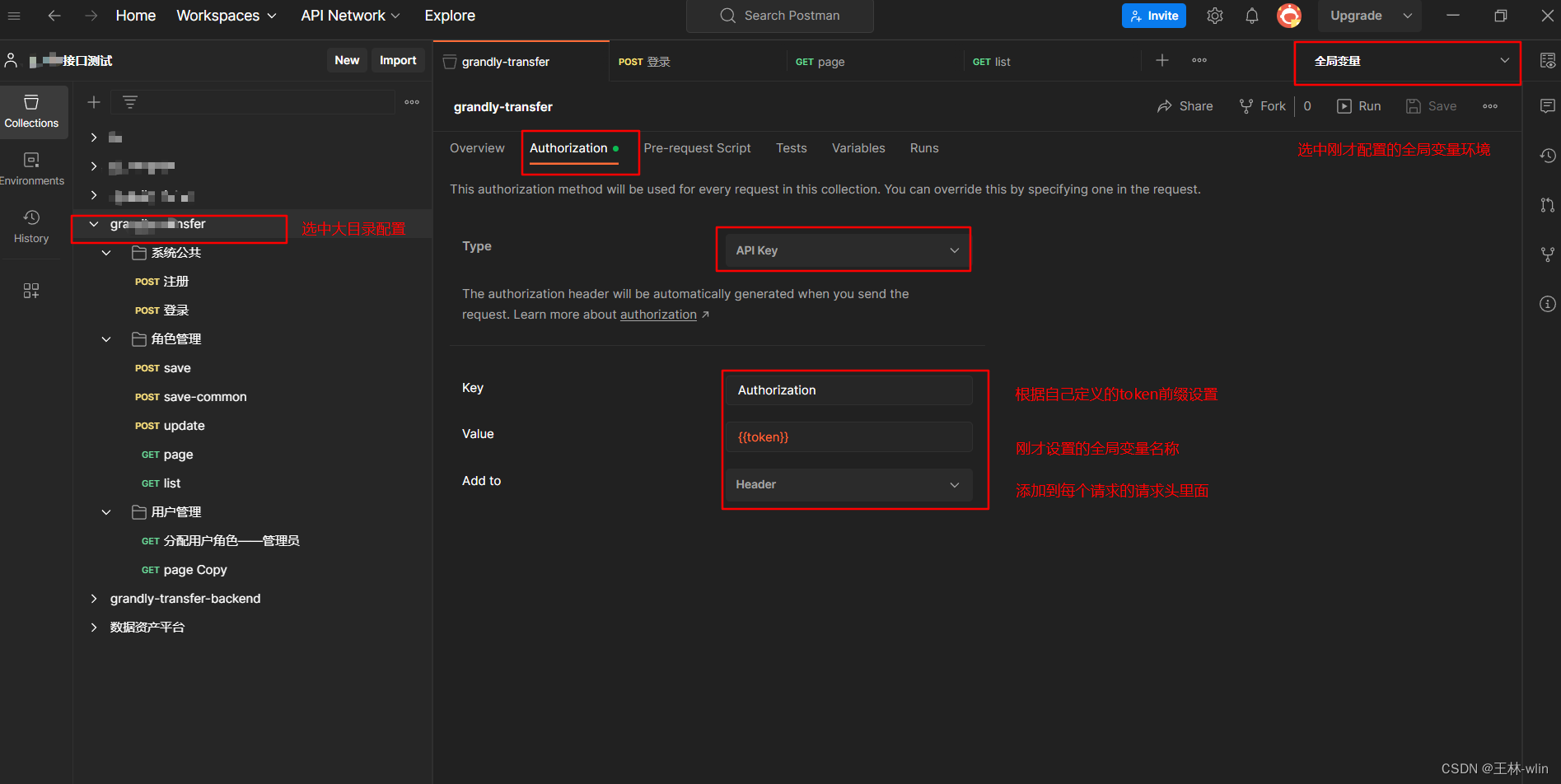Open Postman settings gear icon

pos(1215,16)
